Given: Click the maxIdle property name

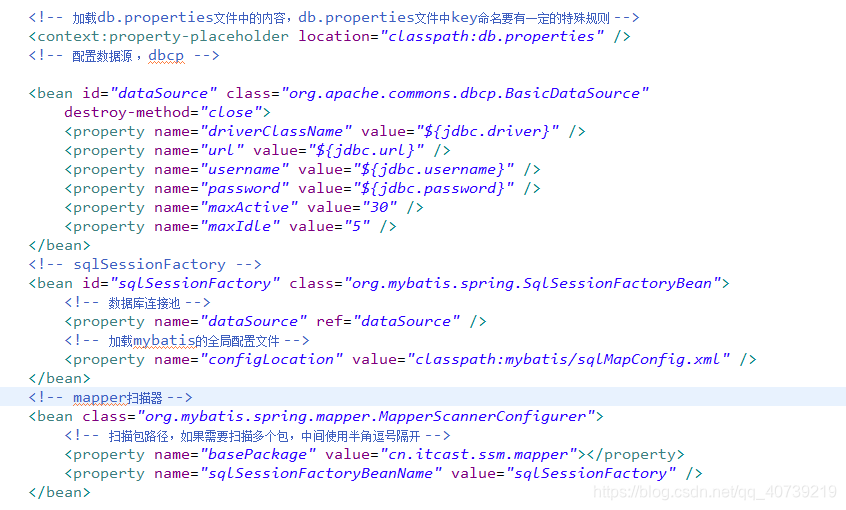Looking at the screenshot, I should pos(240,226).
